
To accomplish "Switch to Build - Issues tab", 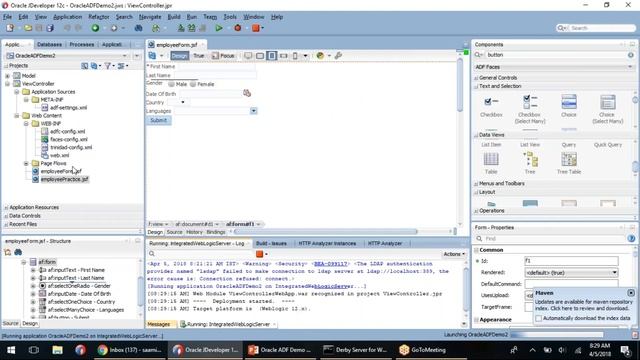I will pos(271,243).
